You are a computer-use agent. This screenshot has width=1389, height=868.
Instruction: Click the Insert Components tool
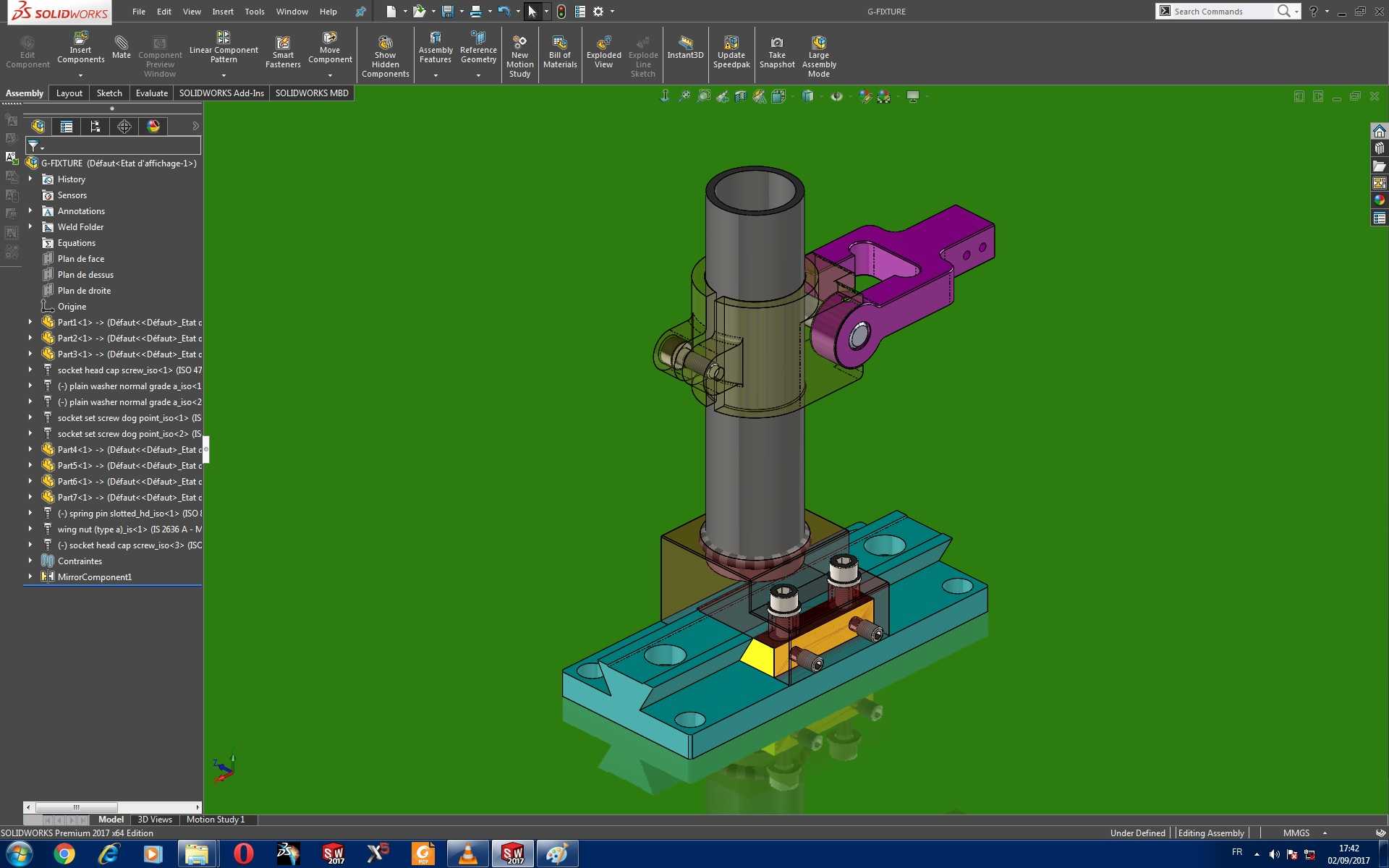click(80, 48)
